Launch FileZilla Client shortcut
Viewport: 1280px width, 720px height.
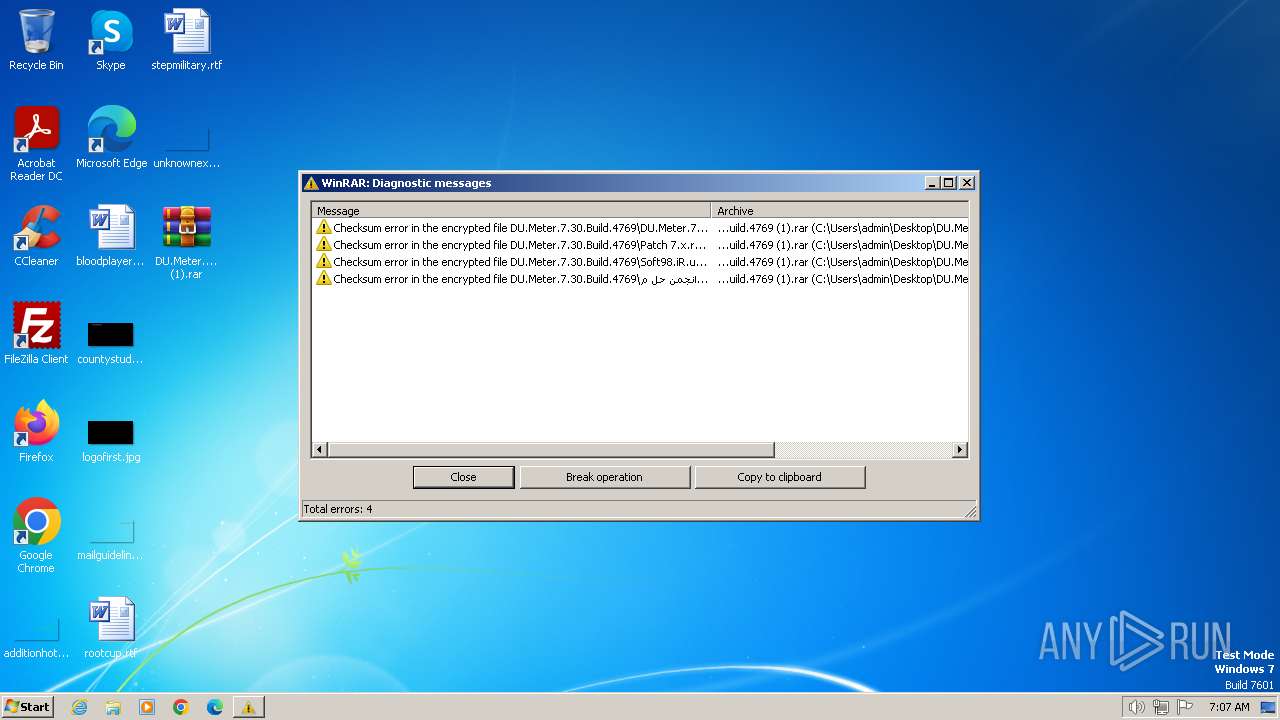(36, 333)
